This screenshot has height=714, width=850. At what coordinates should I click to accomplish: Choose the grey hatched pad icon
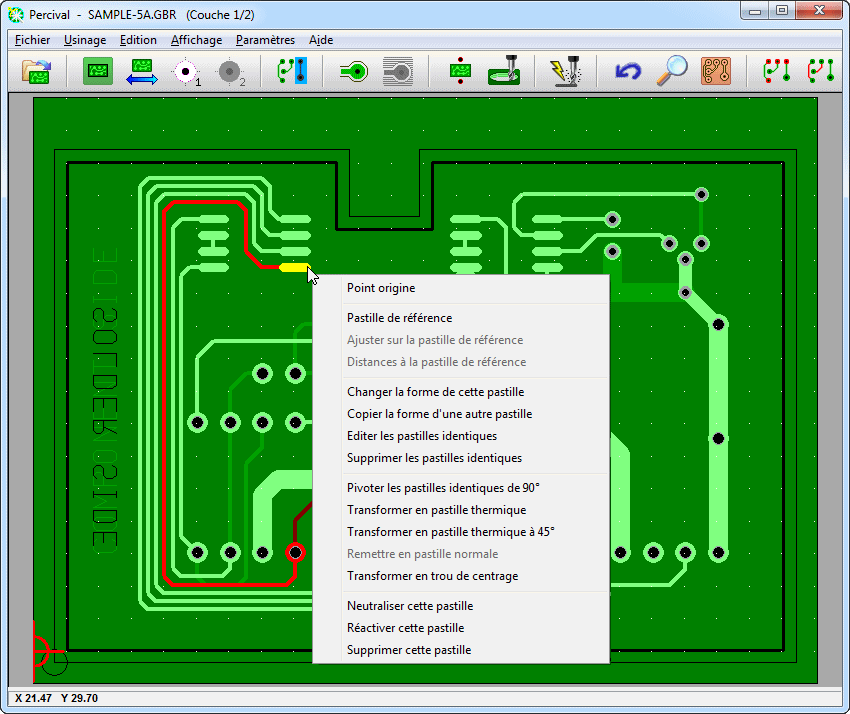398,71
